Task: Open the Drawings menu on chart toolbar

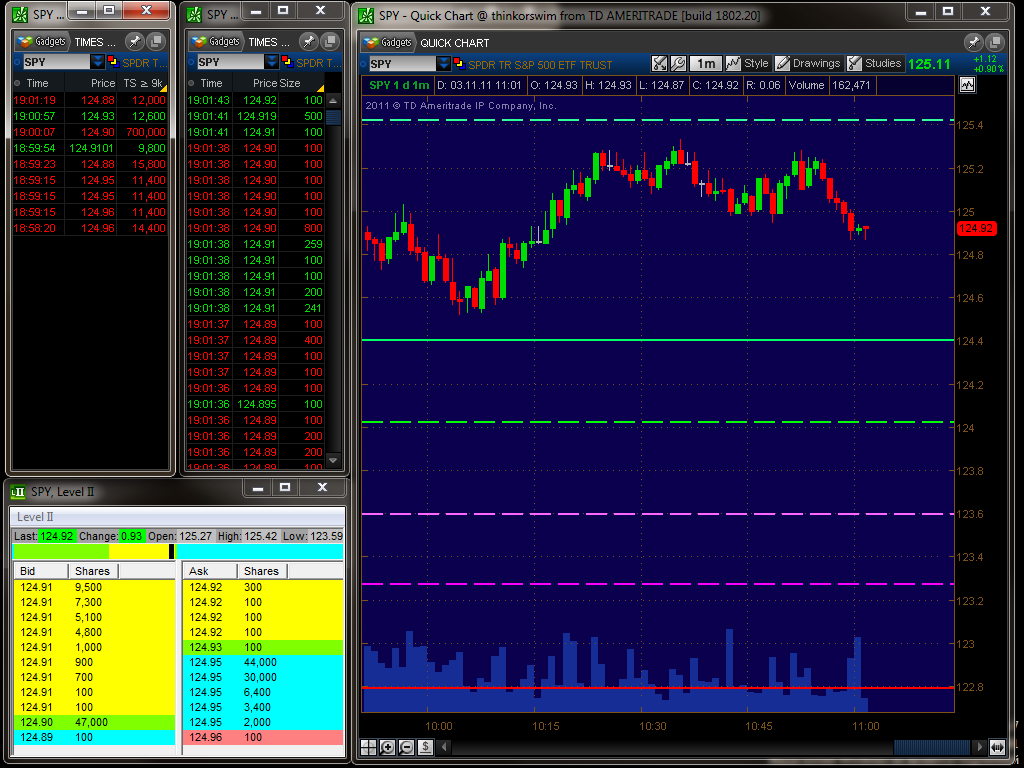Action: (x=808, y=63)
